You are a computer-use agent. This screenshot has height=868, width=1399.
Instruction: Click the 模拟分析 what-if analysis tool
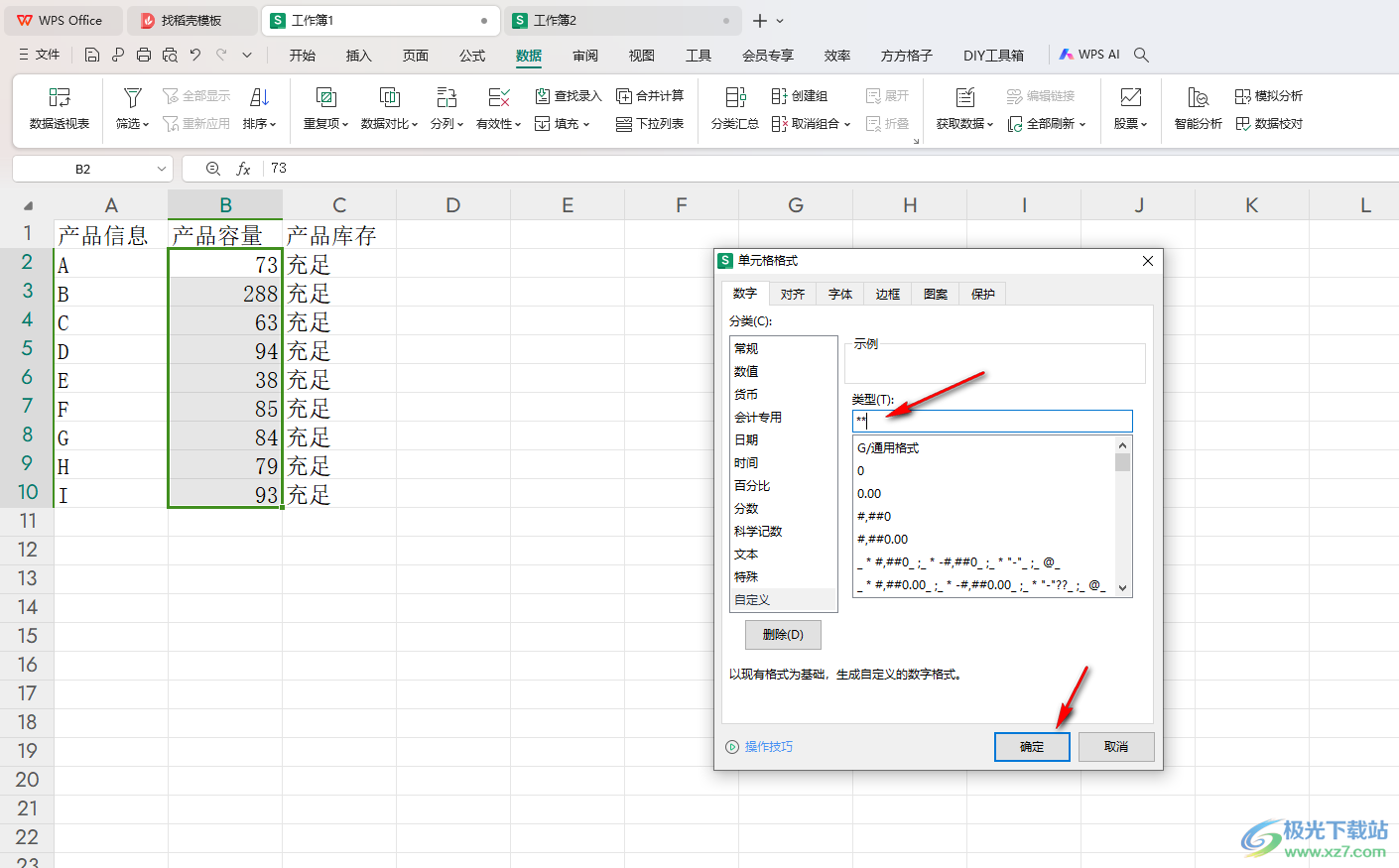(x=1269, y=96)
